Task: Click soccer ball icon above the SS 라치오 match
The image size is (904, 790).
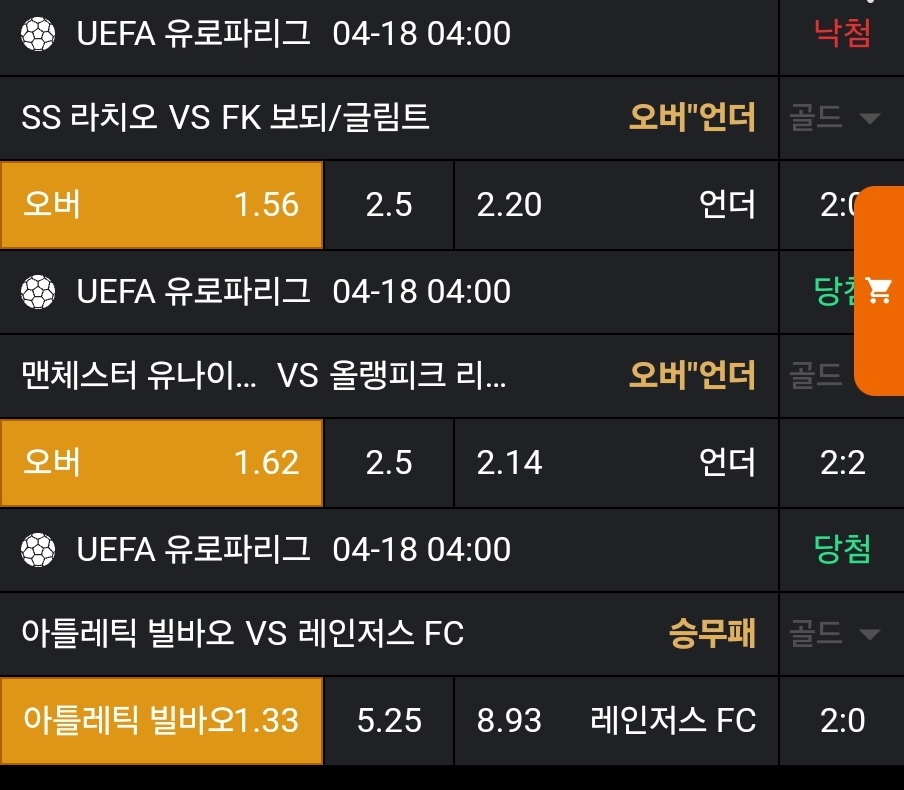Action: (38, 34)
